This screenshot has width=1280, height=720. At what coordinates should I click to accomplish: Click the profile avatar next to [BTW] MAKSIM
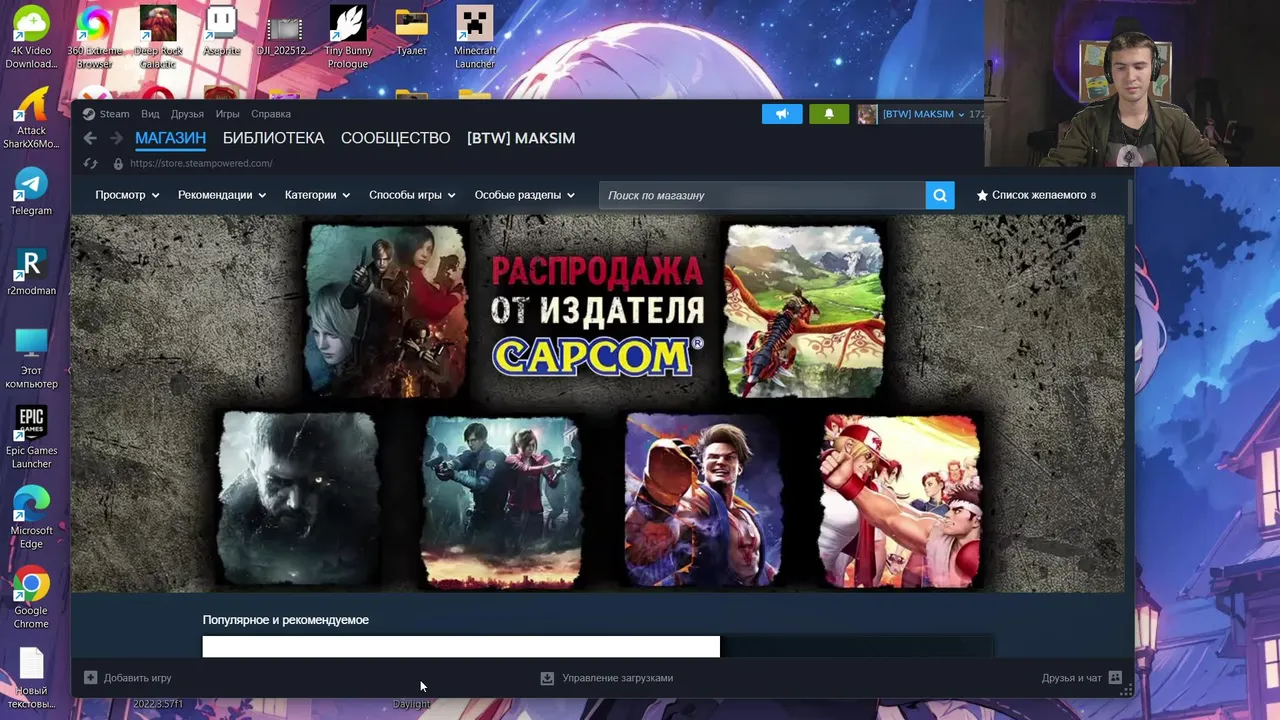click(x=867, y=114)
